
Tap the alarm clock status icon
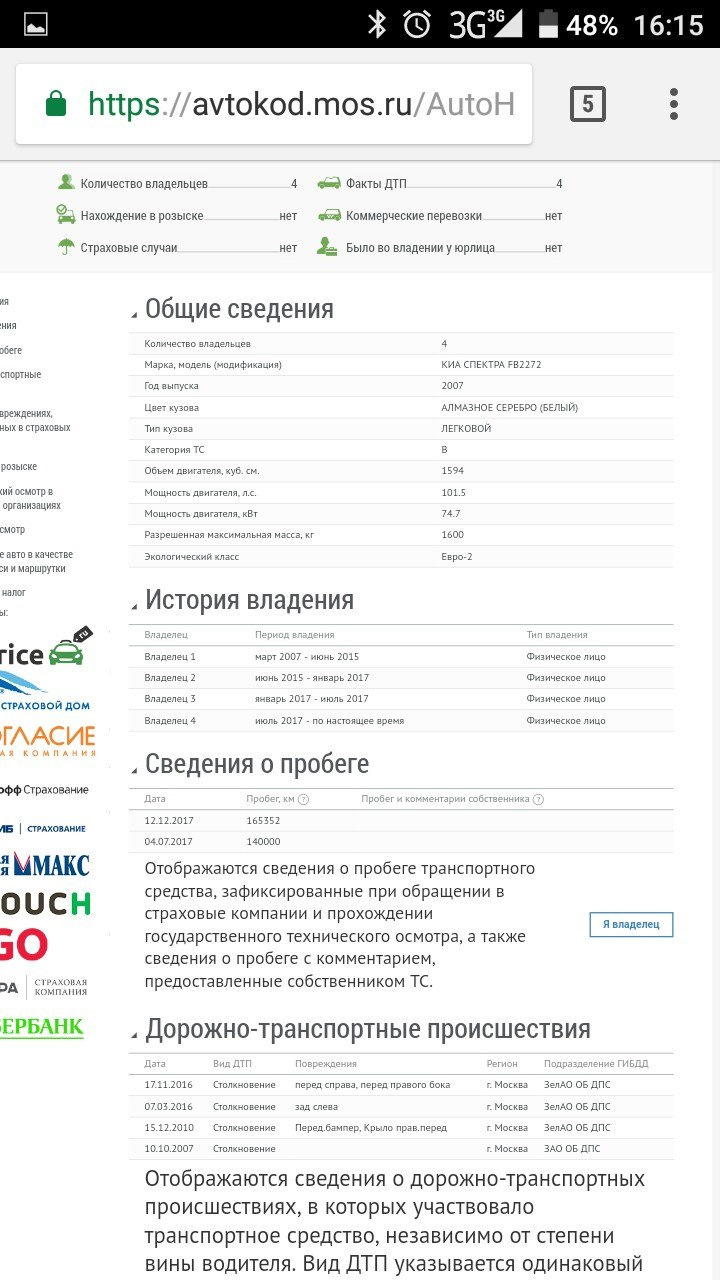[418, 24]
